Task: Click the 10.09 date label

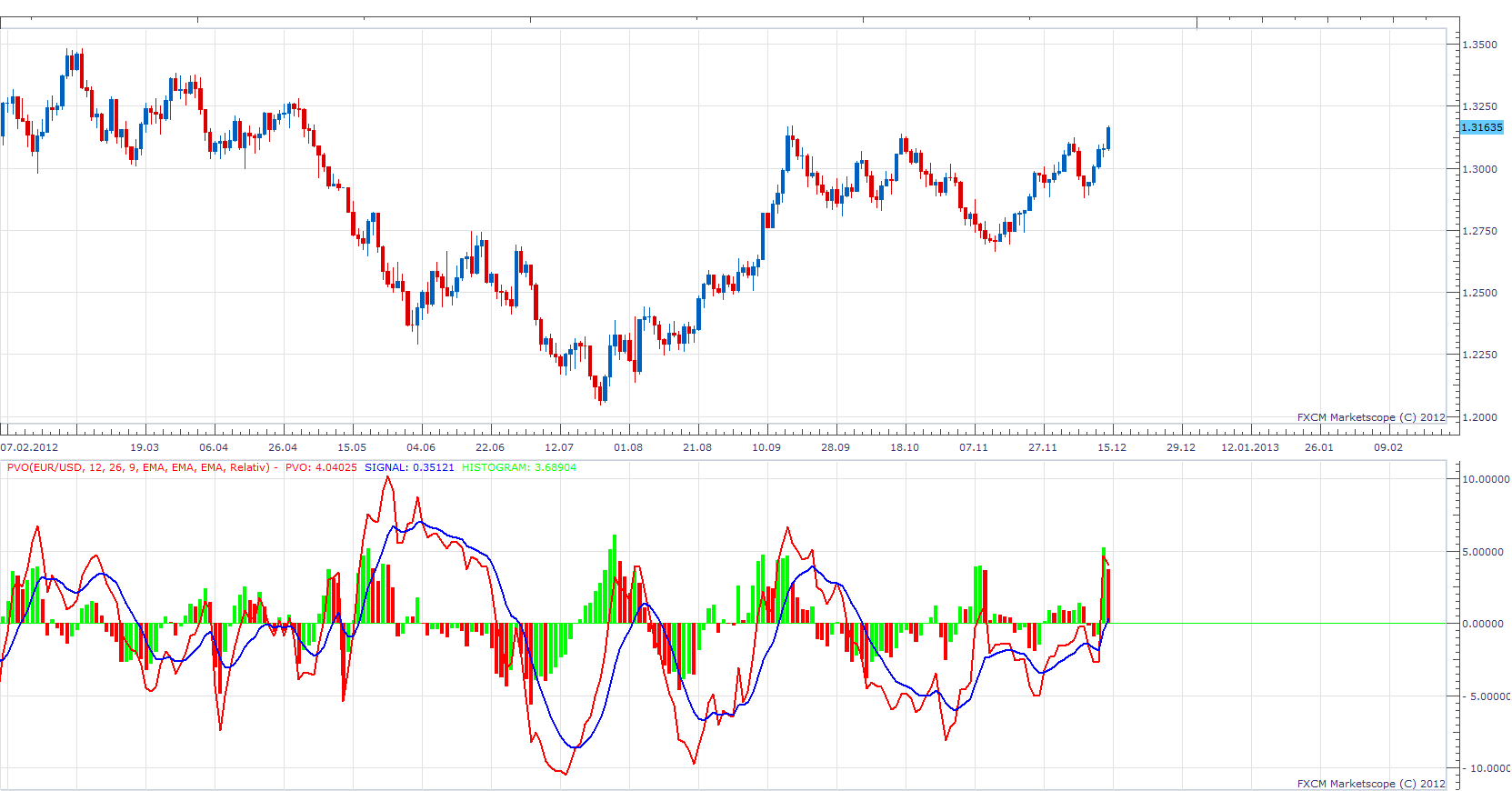Action: coord(766,447)
